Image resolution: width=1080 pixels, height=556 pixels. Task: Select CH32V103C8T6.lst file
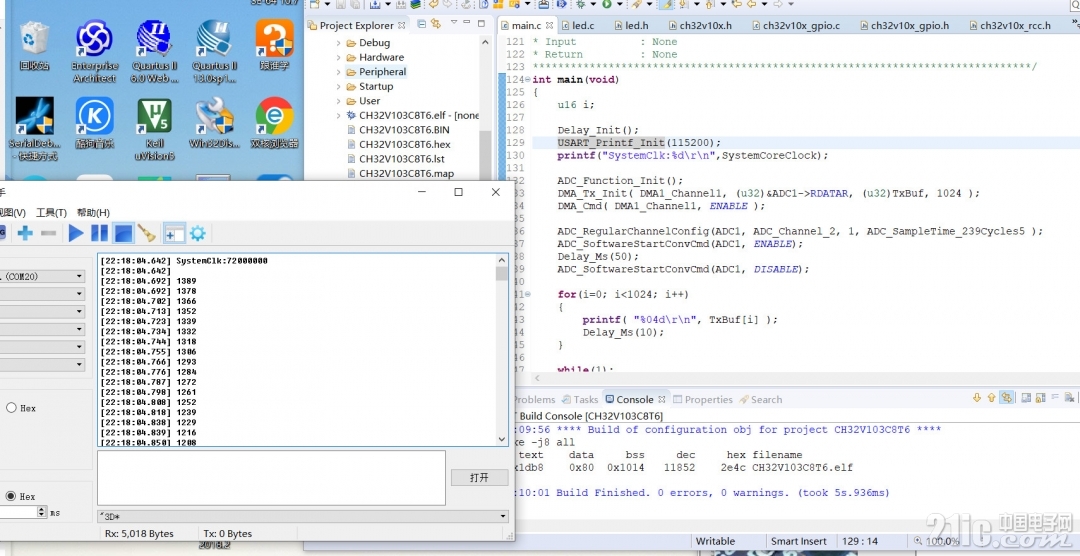pos(395,158)
